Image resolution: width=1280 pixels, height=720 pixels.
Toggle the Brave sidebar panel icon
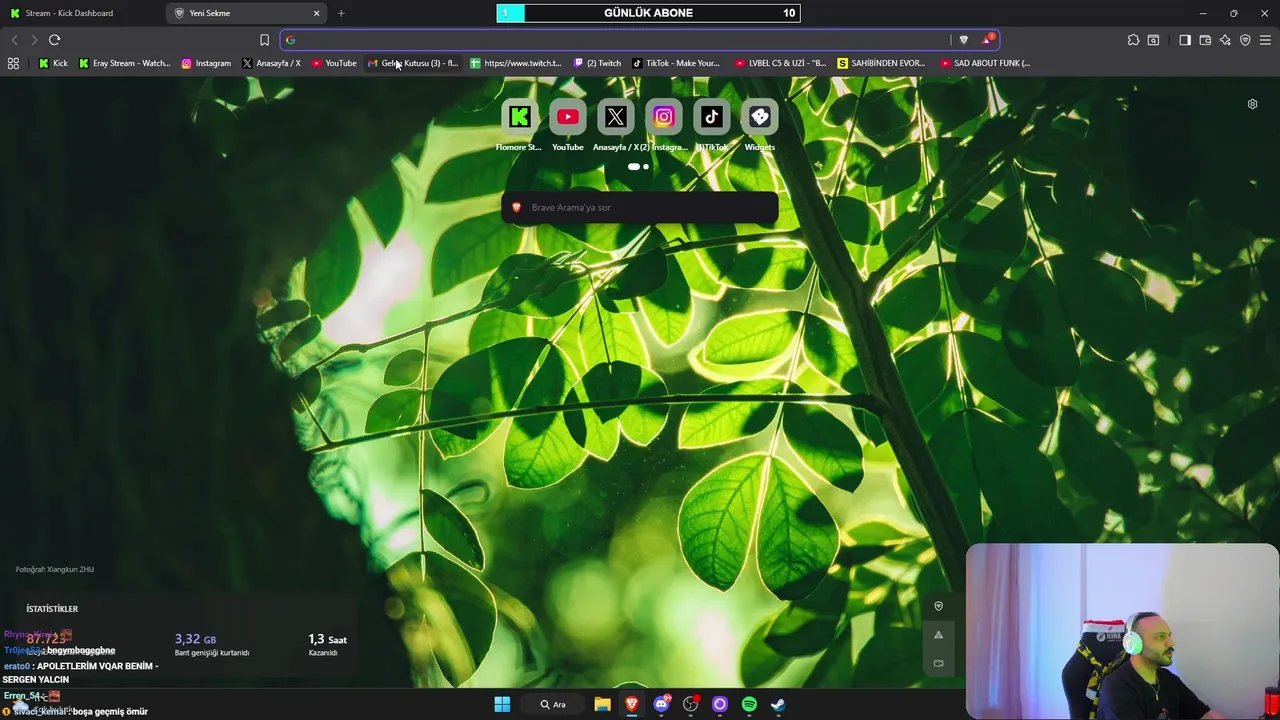pyautogui.click(x=1185, y=40)
